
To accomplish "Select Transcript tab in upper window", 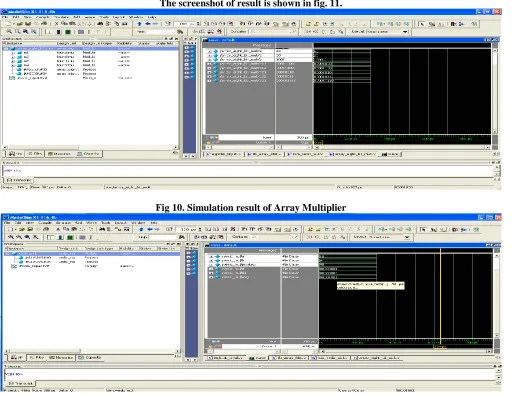I will point(19,180).
